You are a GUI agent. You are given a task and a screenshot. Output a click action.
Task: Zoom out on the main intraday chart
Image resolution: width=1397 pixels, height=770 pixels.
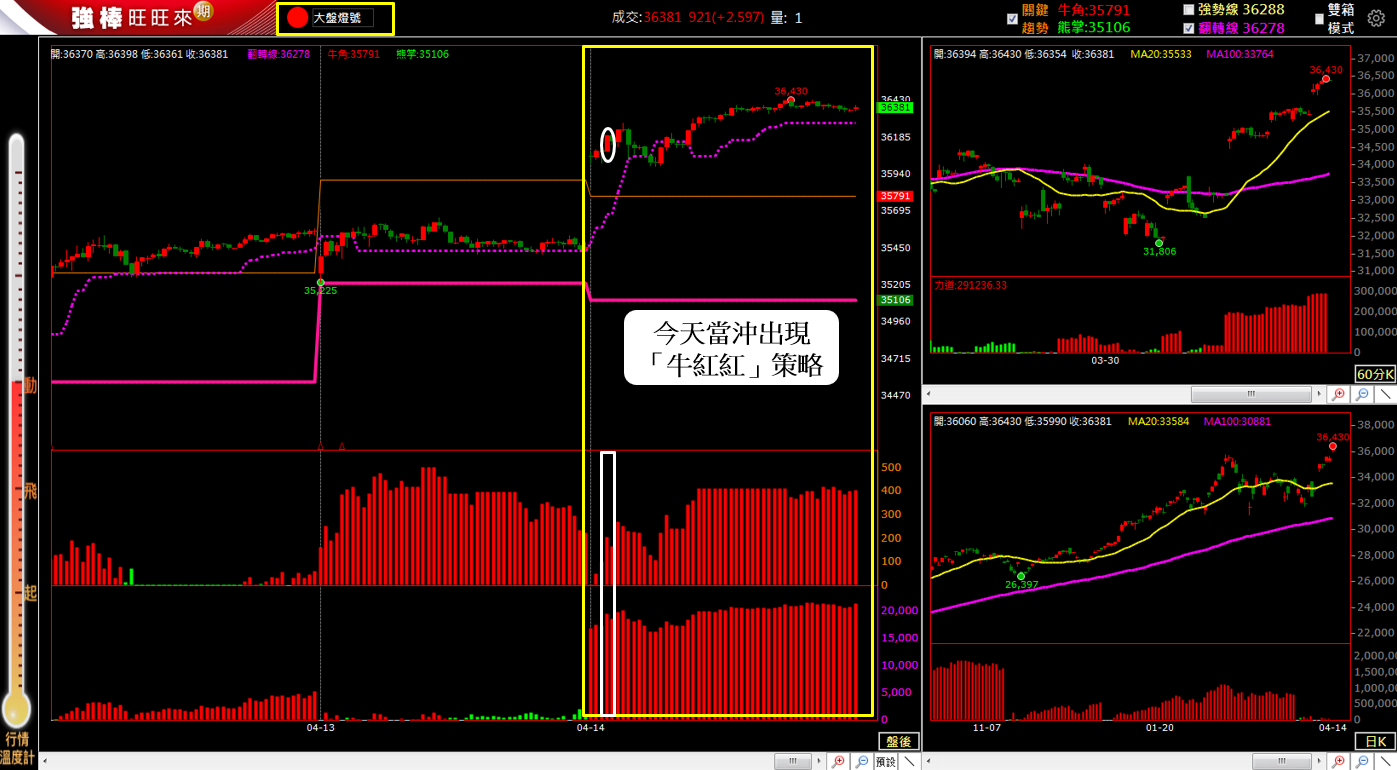861,761
